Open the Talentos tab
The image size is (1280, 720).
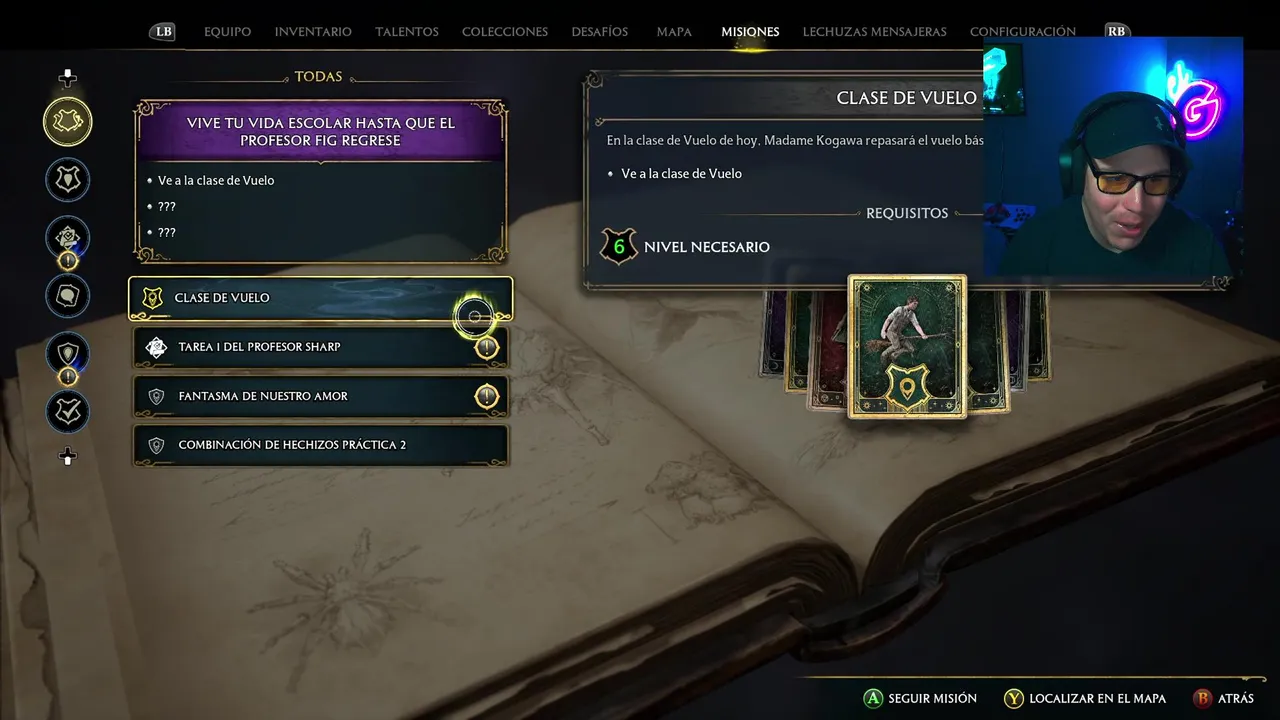point(407,32)
